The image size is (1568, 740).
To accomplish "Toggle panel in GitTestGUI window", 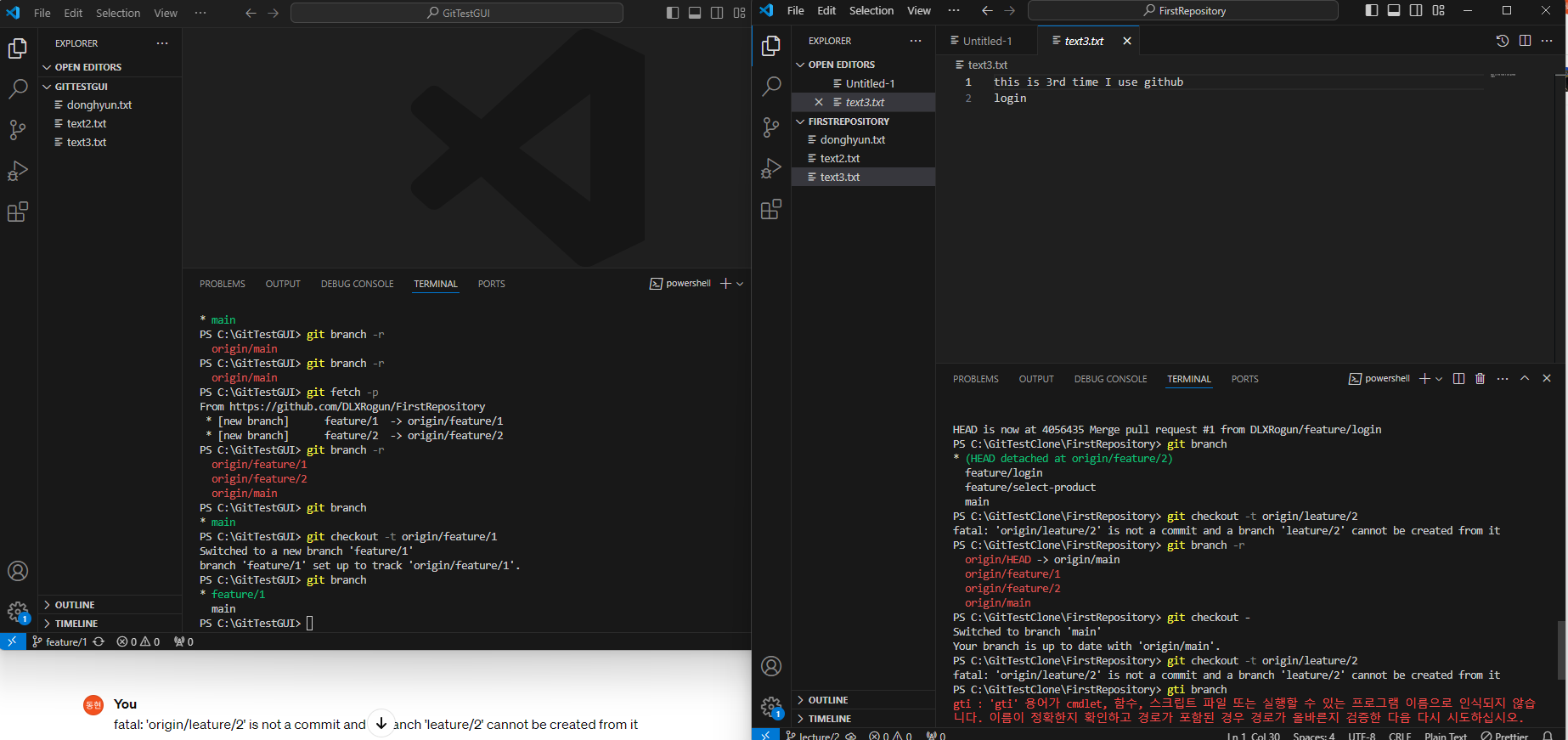I will (695, 13).
